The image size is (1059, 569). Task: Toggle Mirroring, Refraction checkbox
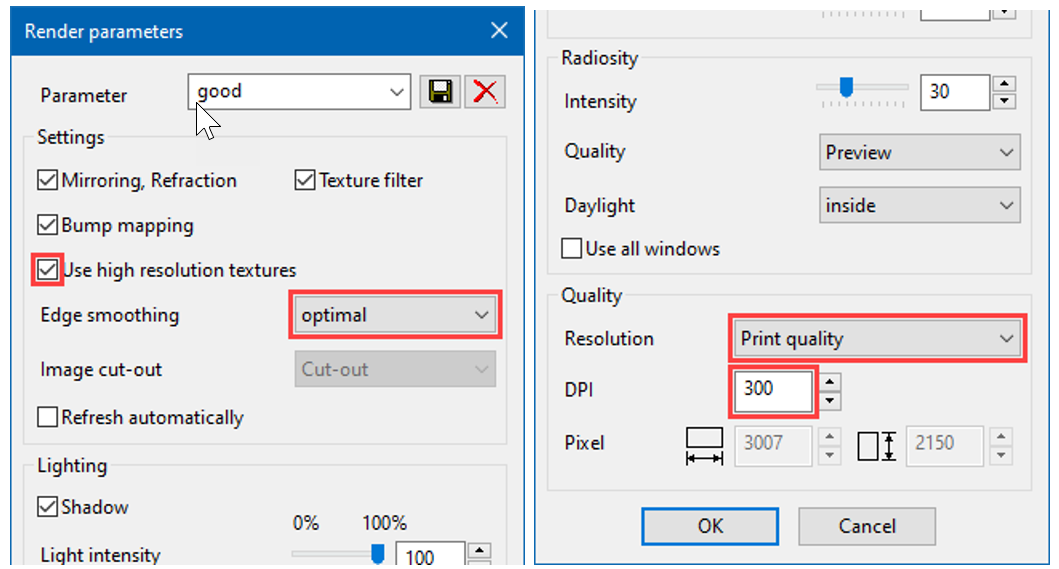pyautogui.click(x=47, y=181)
